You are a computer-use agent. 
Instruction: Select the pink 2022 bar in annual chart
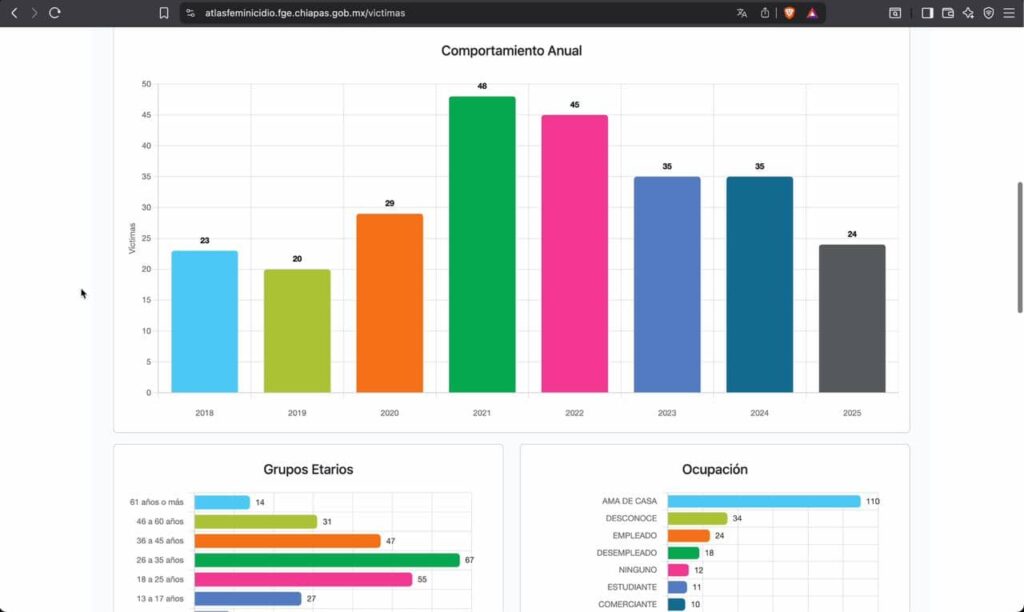(x=574, y=254)
